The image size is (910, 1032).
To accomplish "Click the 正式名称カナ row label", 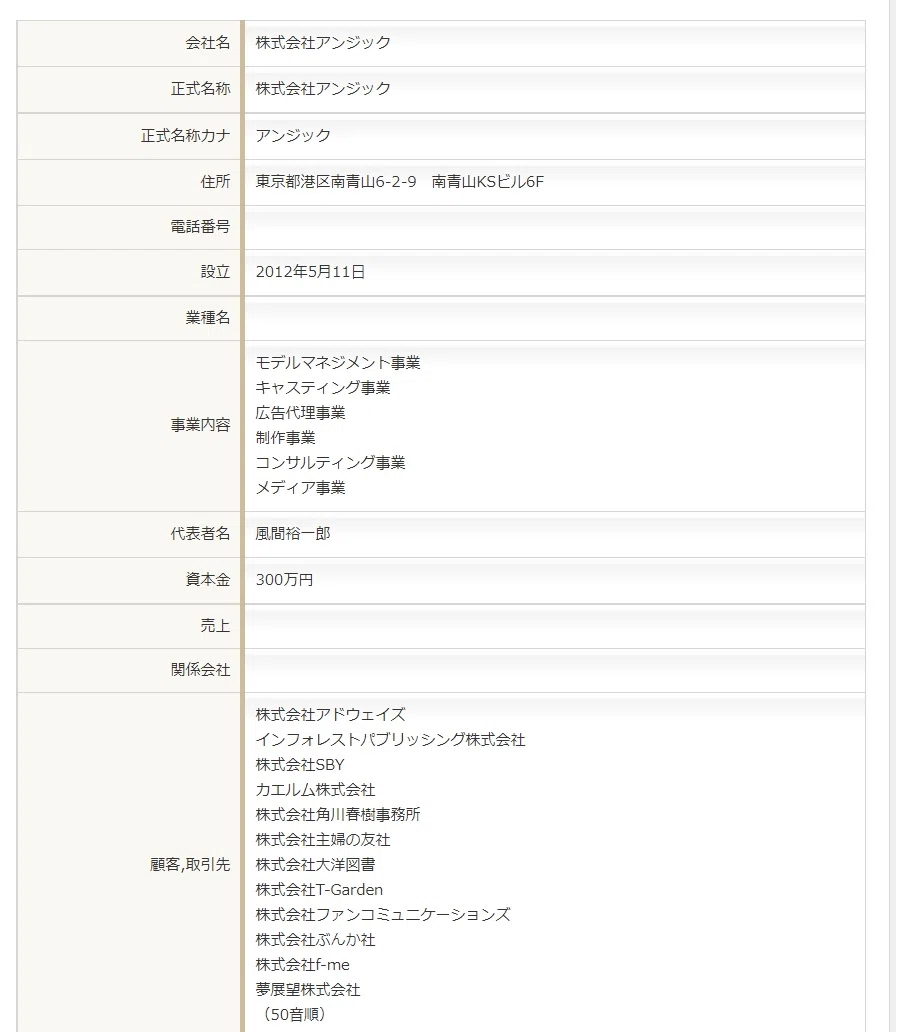I will 186,136.
